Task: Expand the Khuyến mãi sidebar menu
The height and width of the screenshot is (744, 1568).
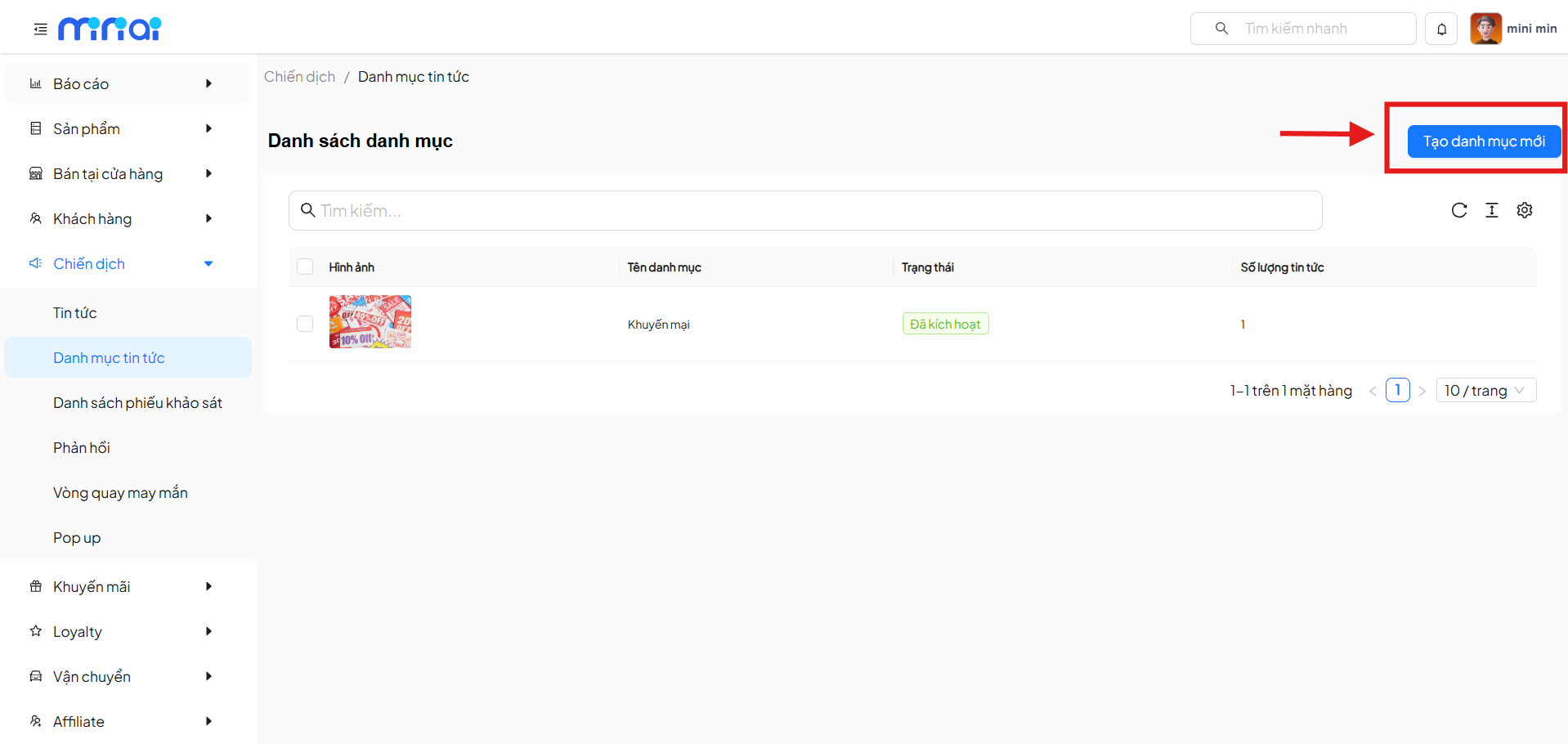Action: coord(123,586)
